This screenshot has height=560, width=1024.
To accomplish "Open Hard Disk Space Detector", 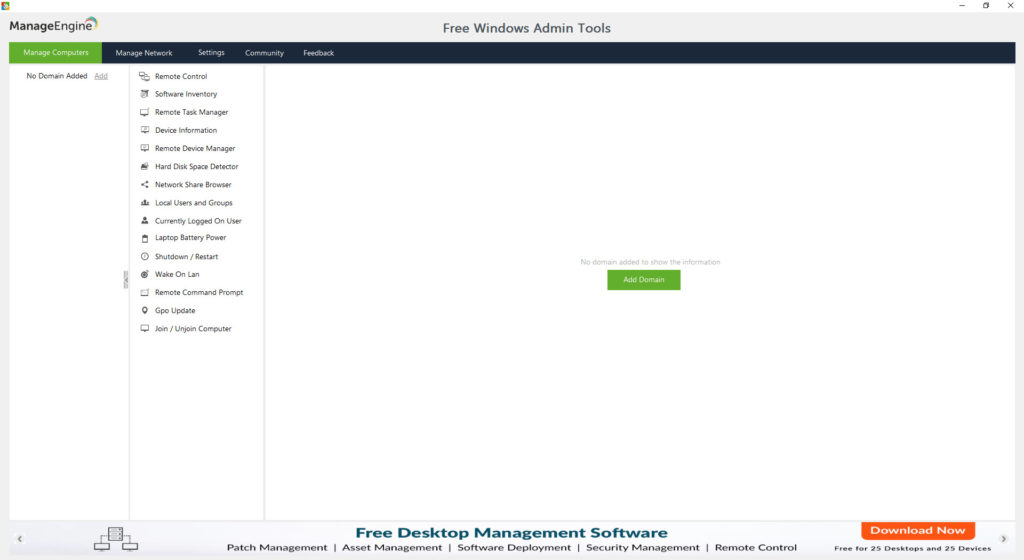I will pos(197,166).
